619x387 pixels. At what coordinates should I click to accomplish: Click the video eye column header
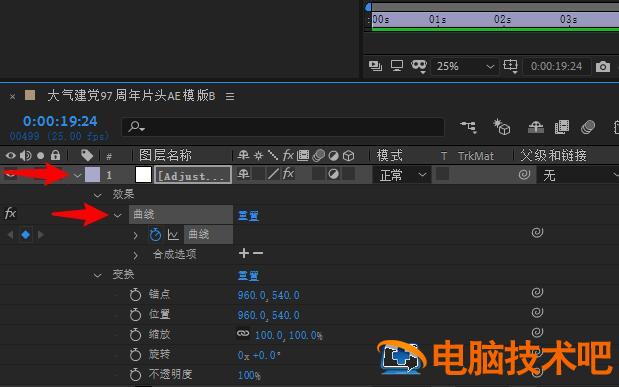(x=11, y=156)
